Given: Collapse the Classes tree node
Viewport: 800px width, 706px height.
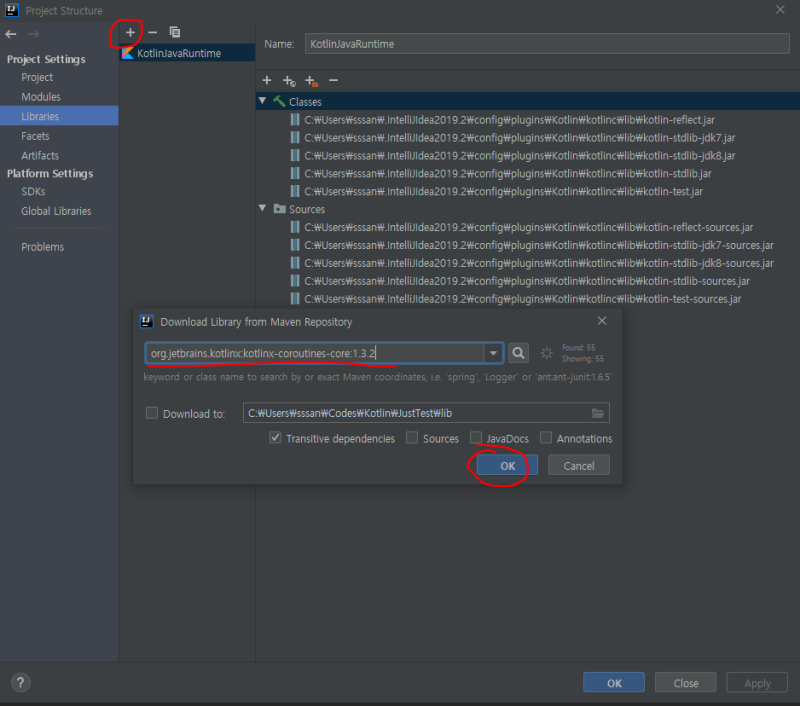Looking at the screenshot, I should [263, 101].
